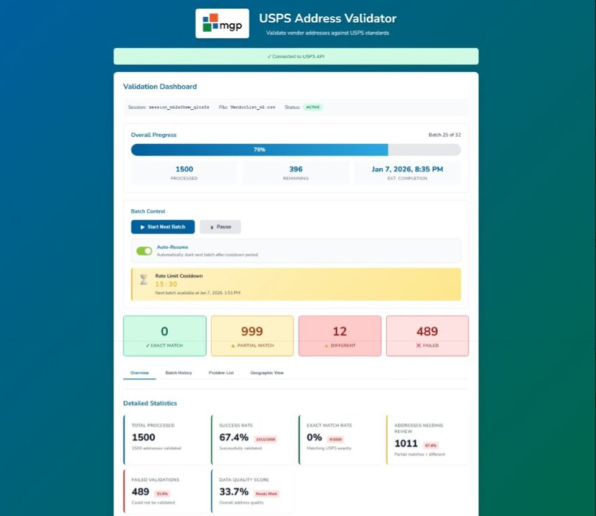Open the Batch History tab
This screenshot has height=516, width=596.
179,373
